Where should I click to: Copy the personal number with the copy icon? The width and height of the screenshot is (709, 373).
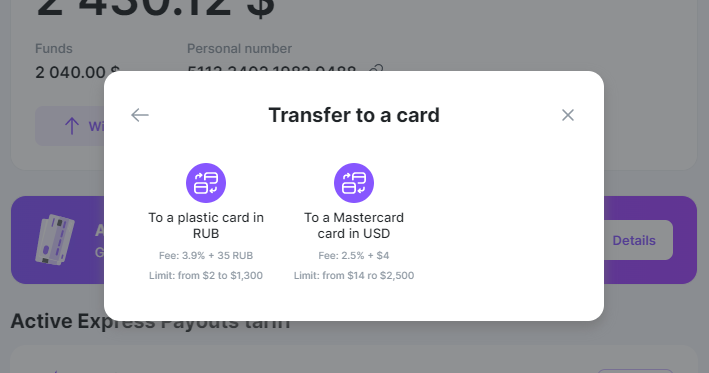[376, 69]
